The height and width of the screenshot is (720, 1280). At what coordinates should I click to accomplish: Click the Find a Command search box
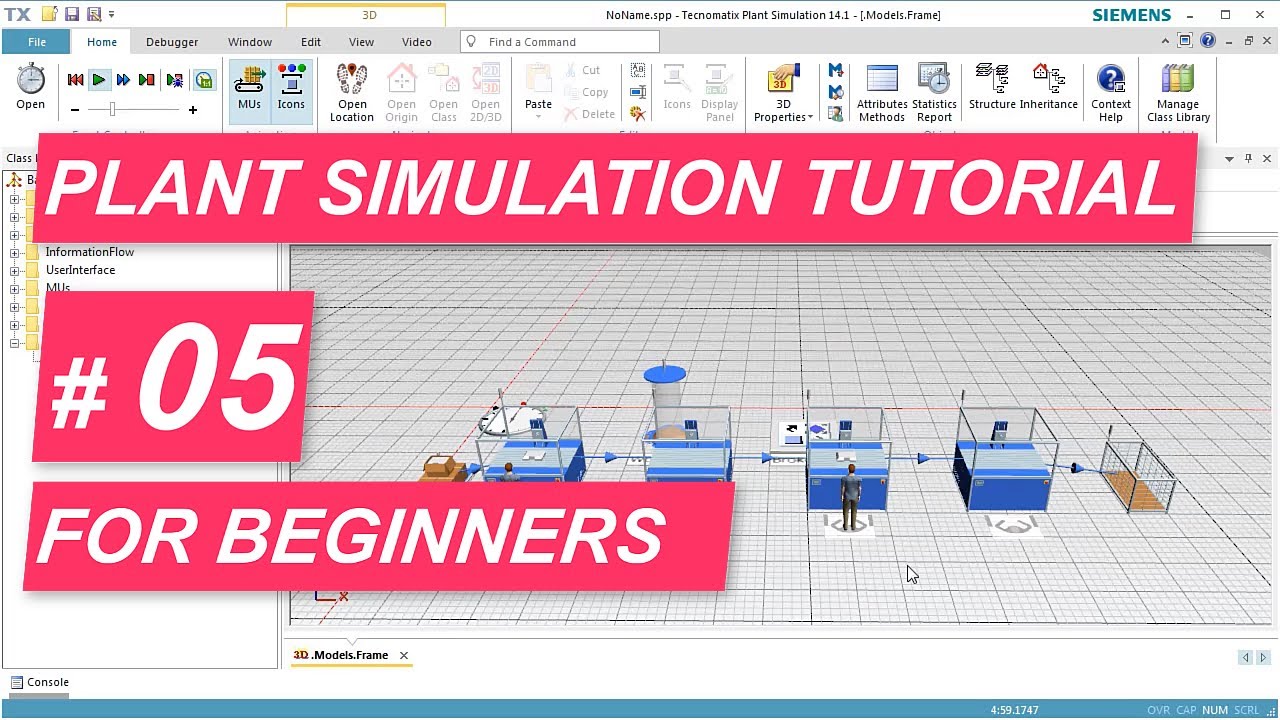pyautogui.click(x=560, y=41)
